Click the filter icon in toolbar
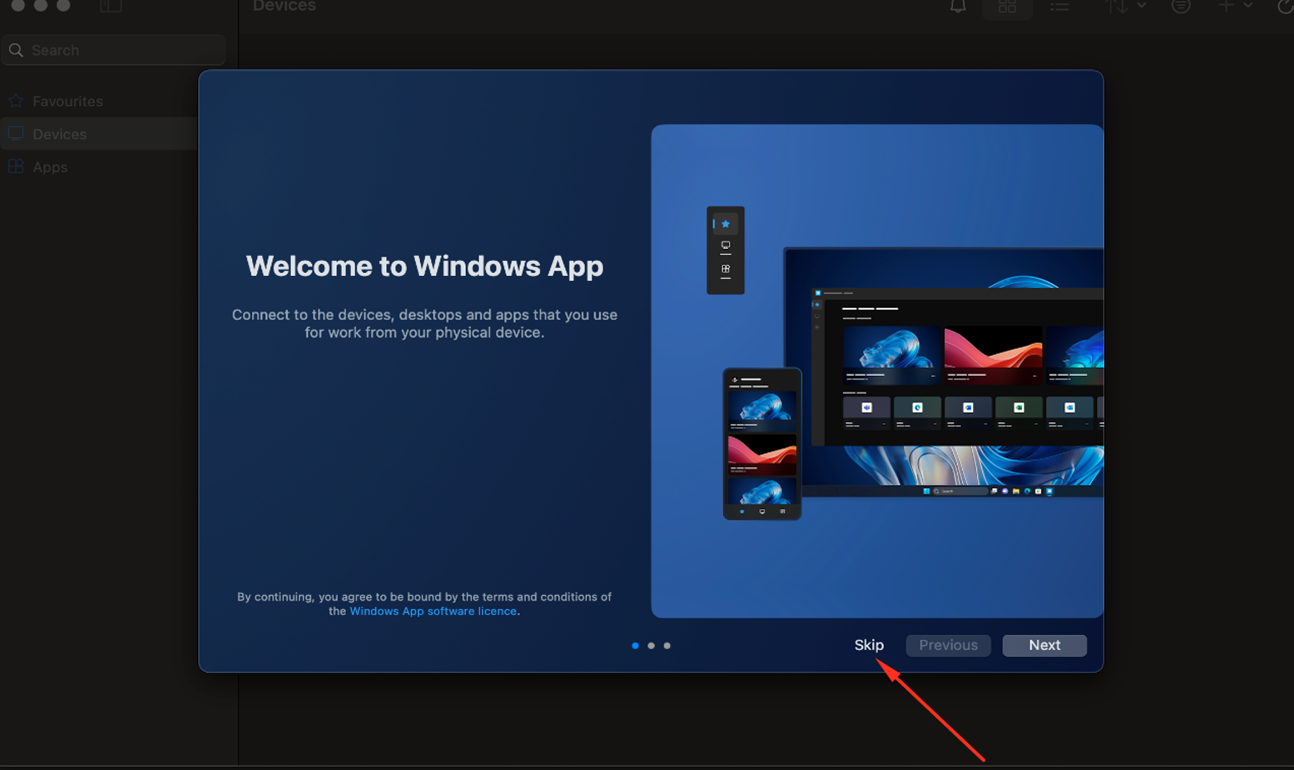This screenshot has height=770, width=1294. [x=1181, y=6]
